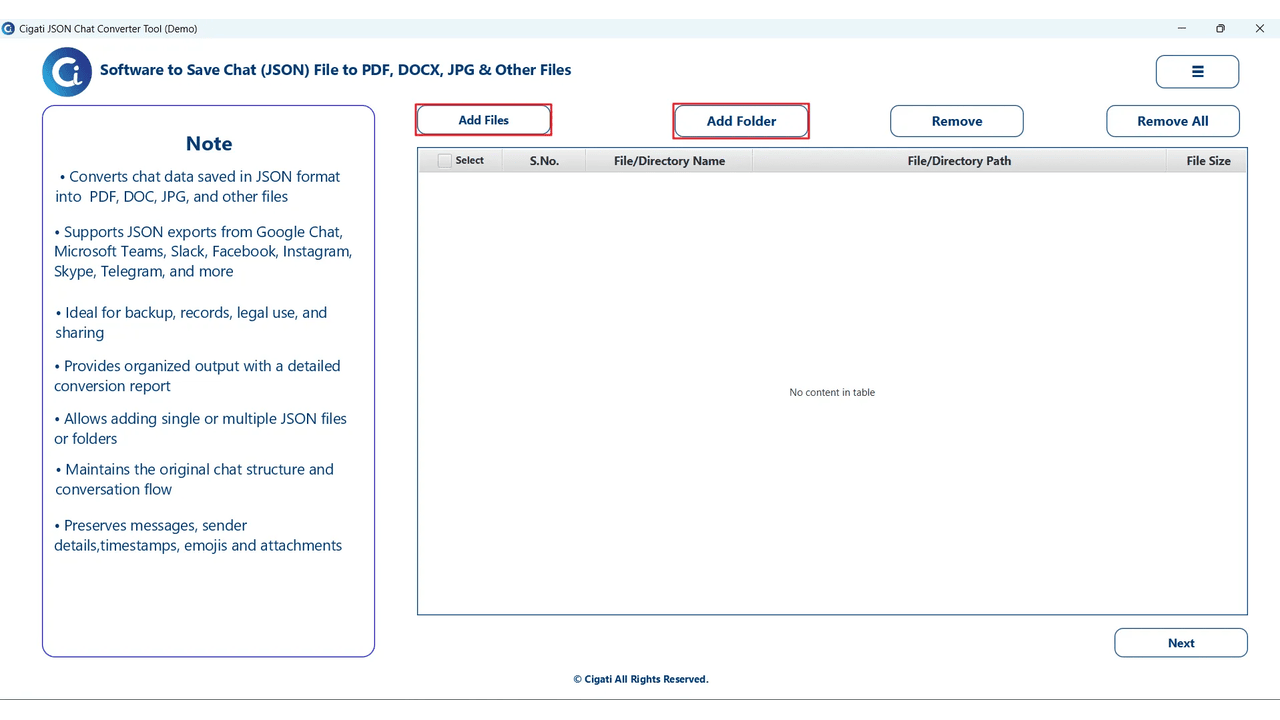Click note about original chat structure
The width and height of the screenshot is (1280, 720).
click(x=194, y=479)
